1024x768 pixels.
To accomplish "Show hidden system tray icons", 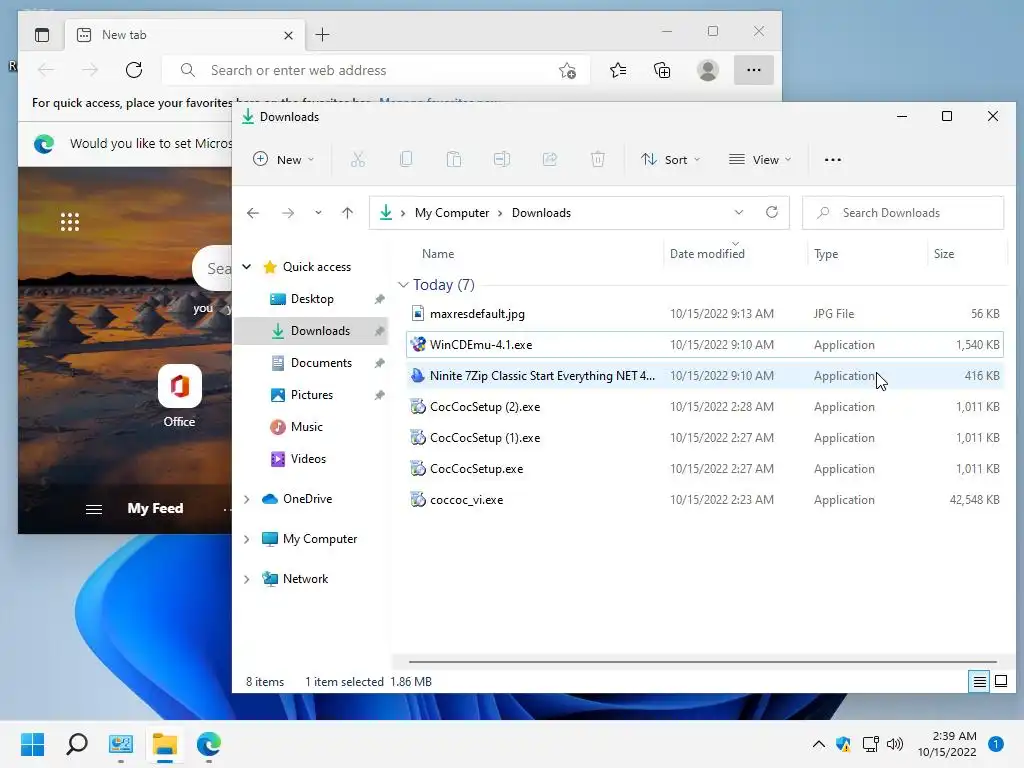I will click(818, 744).
